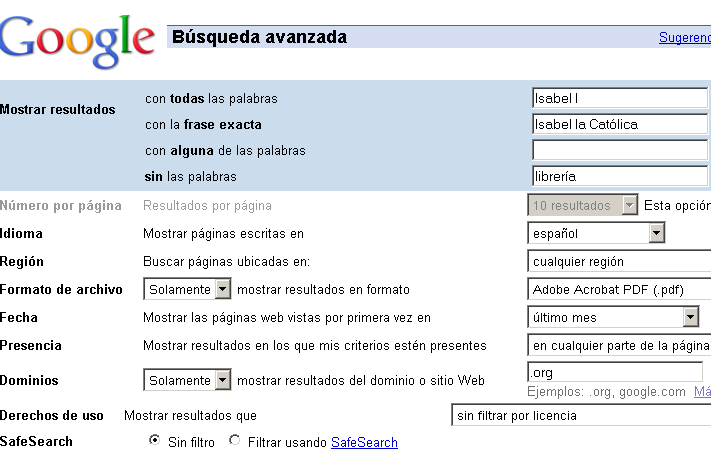This screenshot has height=464, width=711.
Task: Click 'mostrar resultados del dominio o sitio Web' text
Action: (x=361, y=380)
